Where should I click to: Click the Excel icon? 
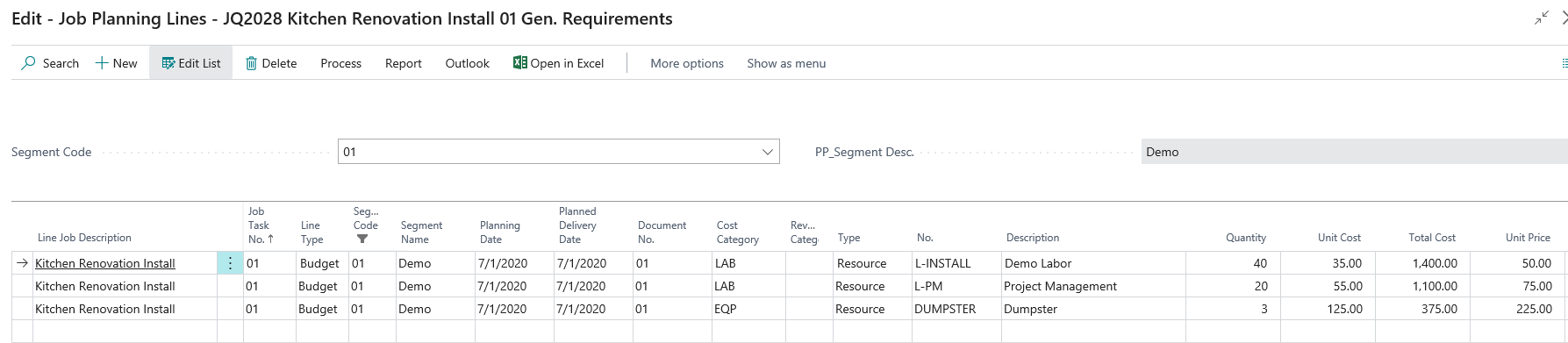click(519, 63)
